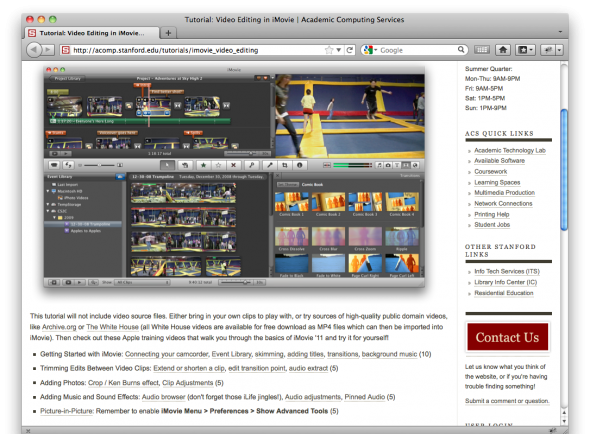Open Info Tech Services (ITS) link

[507, 271]
